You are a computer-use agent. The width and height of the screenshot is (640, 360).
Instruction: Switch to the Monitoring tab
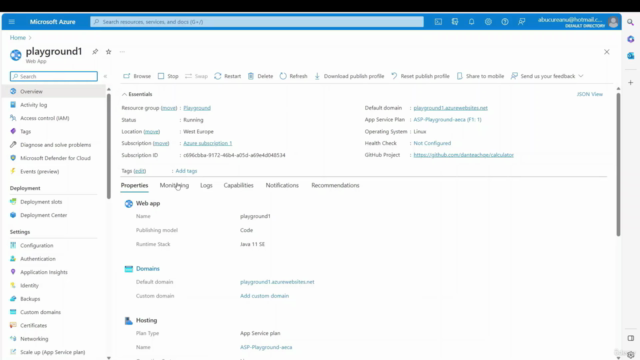click(x=174, y=185)
